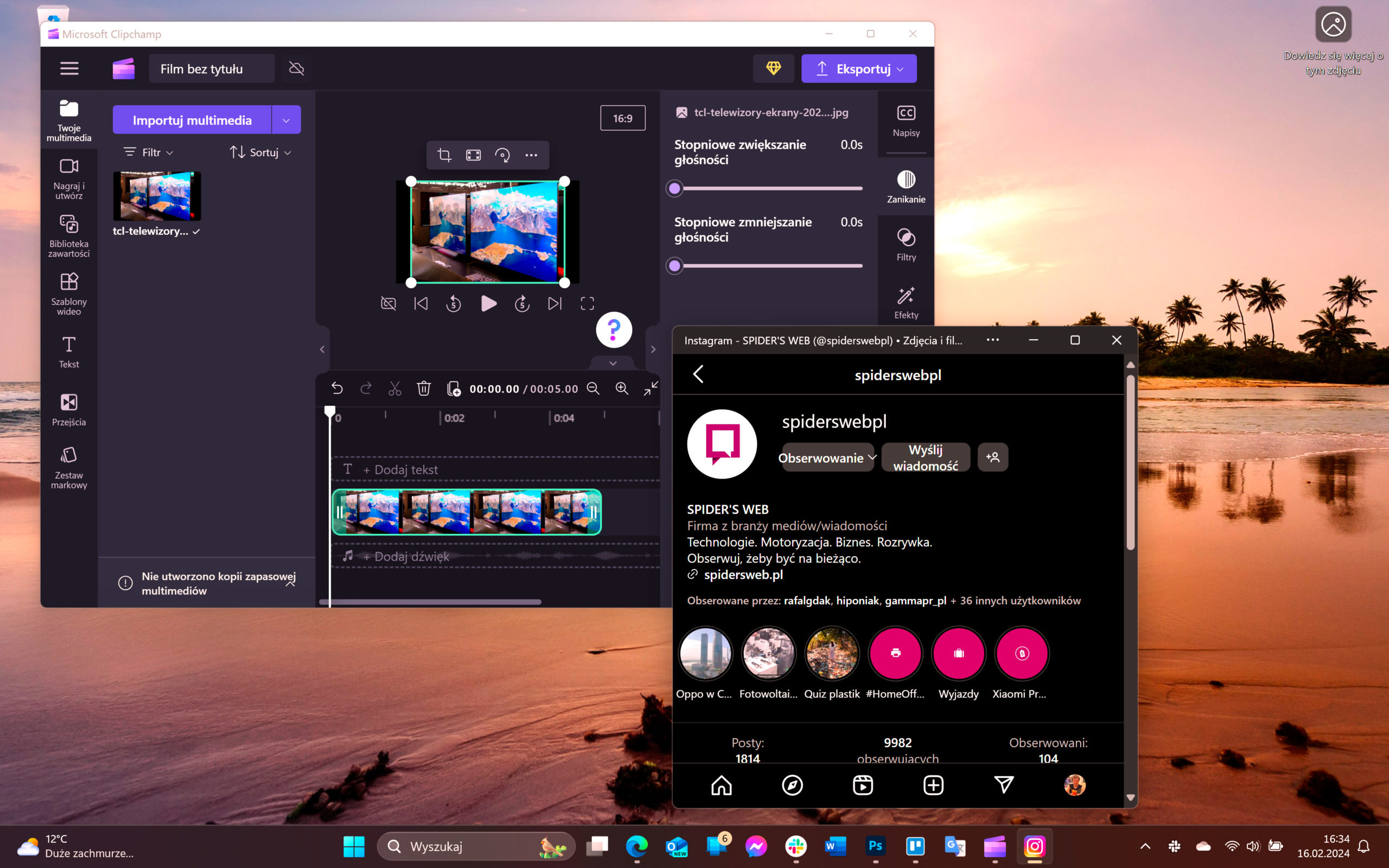Open Biblioteka zawartości tab
1389x868 pixels.
[69, 237]
